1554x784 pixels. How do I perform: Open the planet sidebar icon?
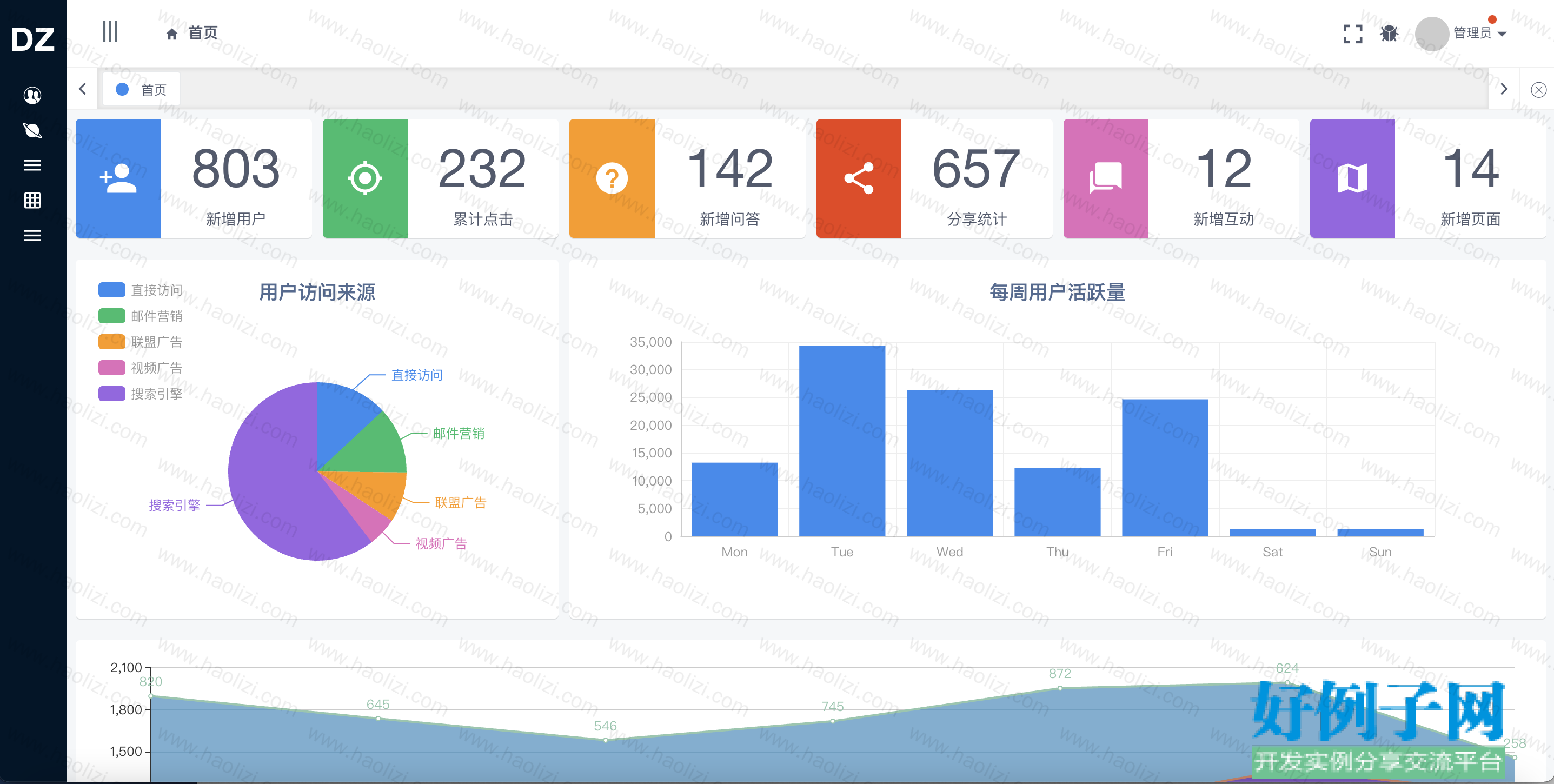pyautogui.click(x=32, y=130)
